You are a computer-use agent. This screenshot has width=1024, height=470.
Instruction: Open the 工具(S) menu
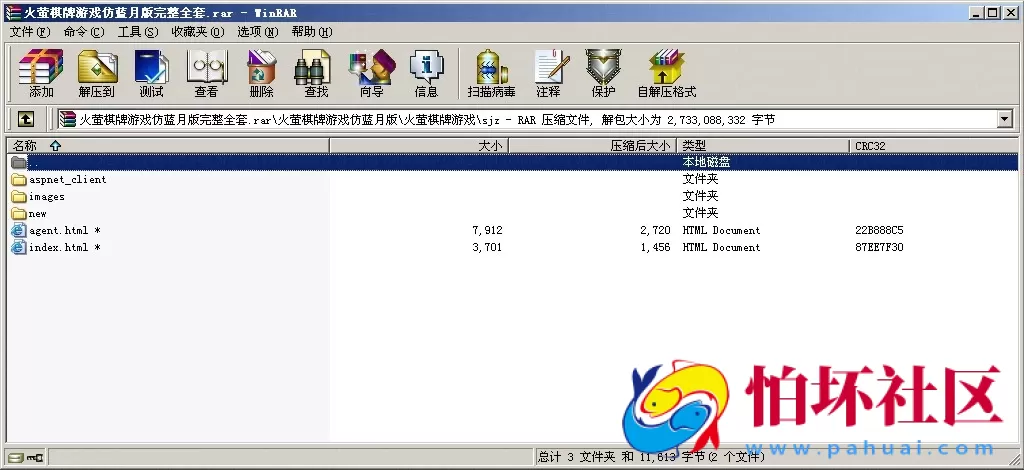138,31
